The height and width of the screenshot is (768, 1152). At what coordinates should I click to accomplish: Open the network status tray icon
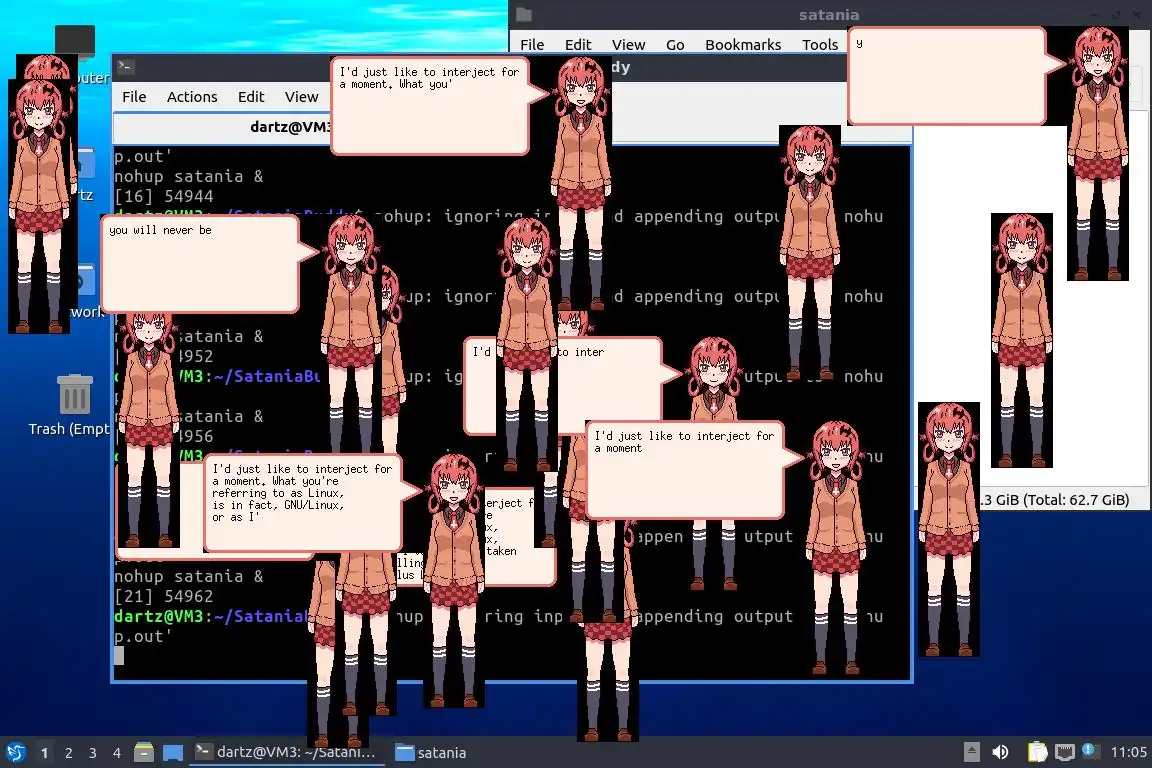click(x=1064, y=752)
